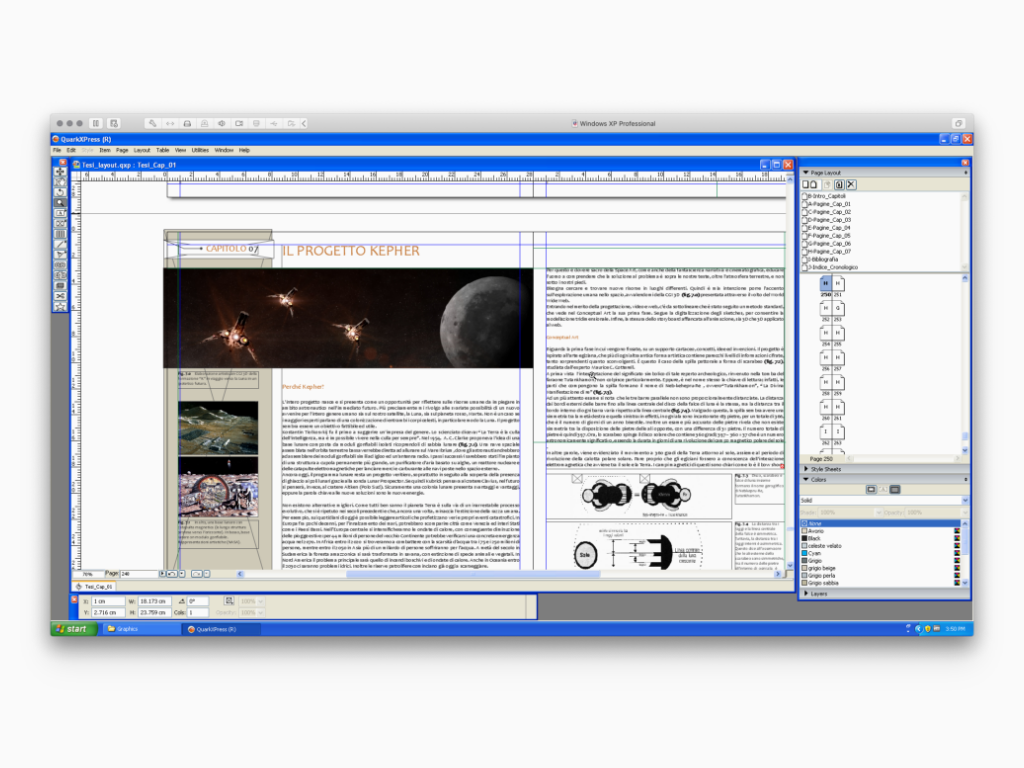Close the toolbox palette with its red X

point(63,162)
